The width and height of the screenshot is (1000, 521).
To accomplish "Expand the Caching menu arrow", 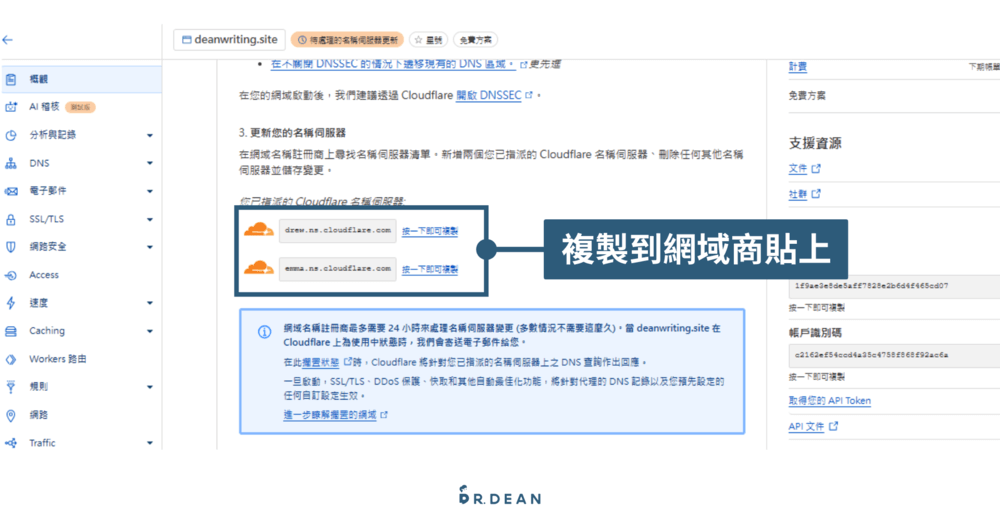I will point(150,331).
